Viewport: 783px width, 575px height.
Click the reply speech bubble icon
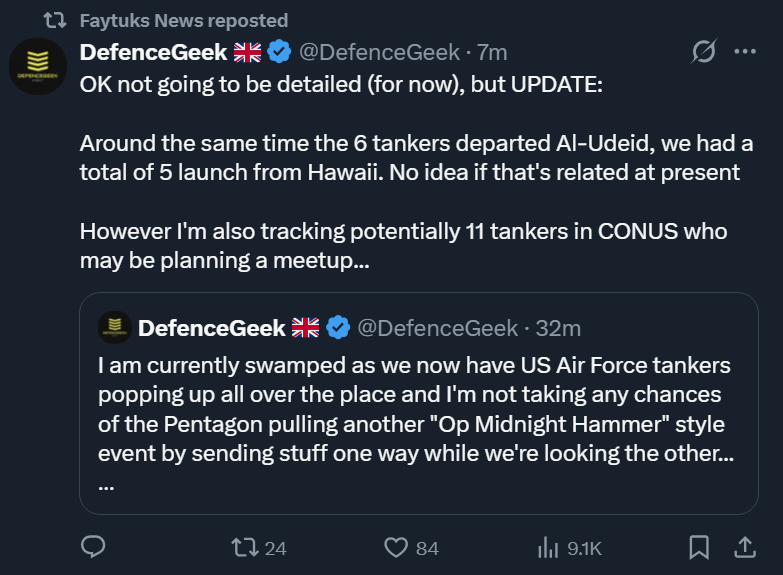(93, 547)
